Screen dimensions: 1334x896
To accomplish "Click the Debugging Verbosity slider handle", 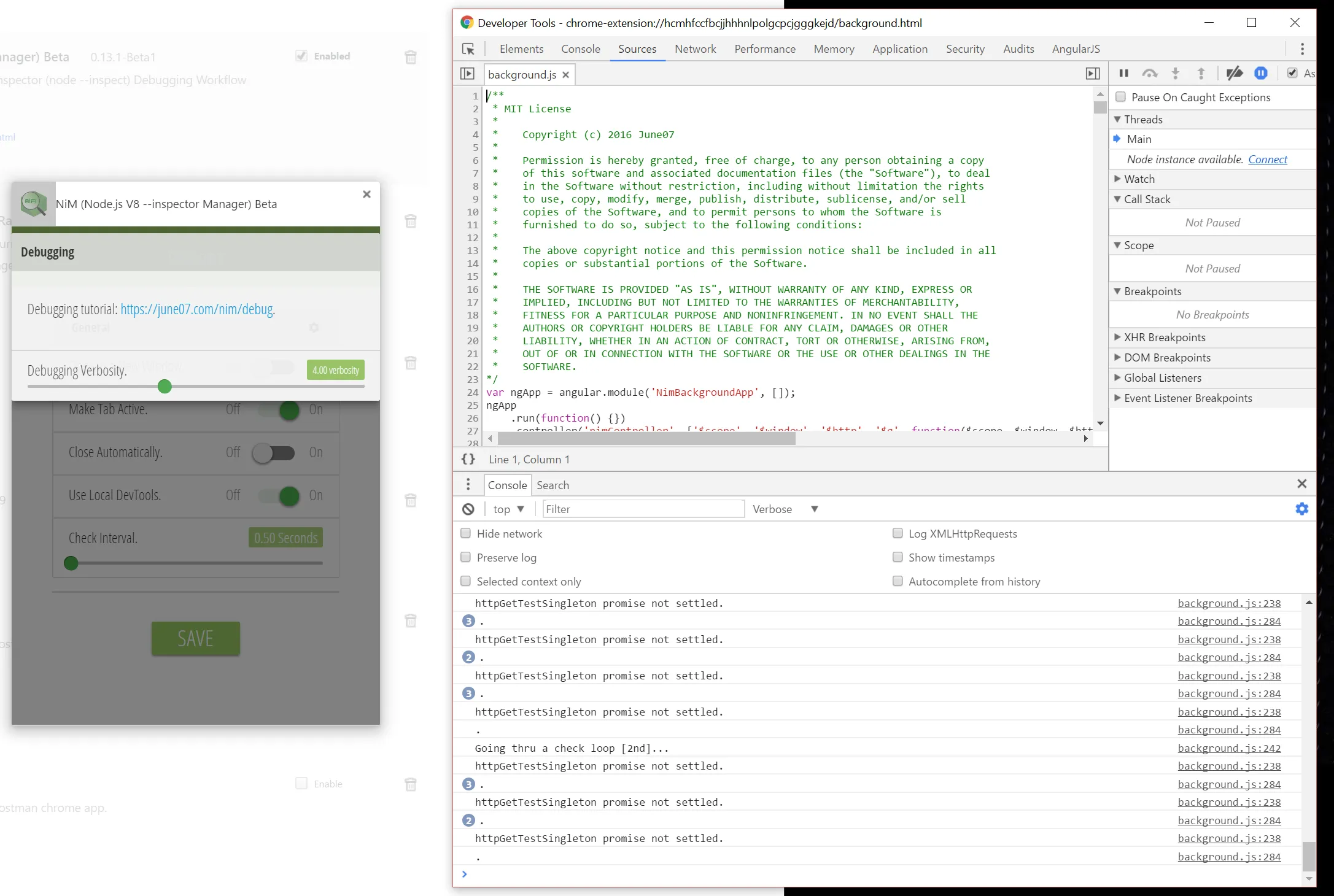I will 165,386.
